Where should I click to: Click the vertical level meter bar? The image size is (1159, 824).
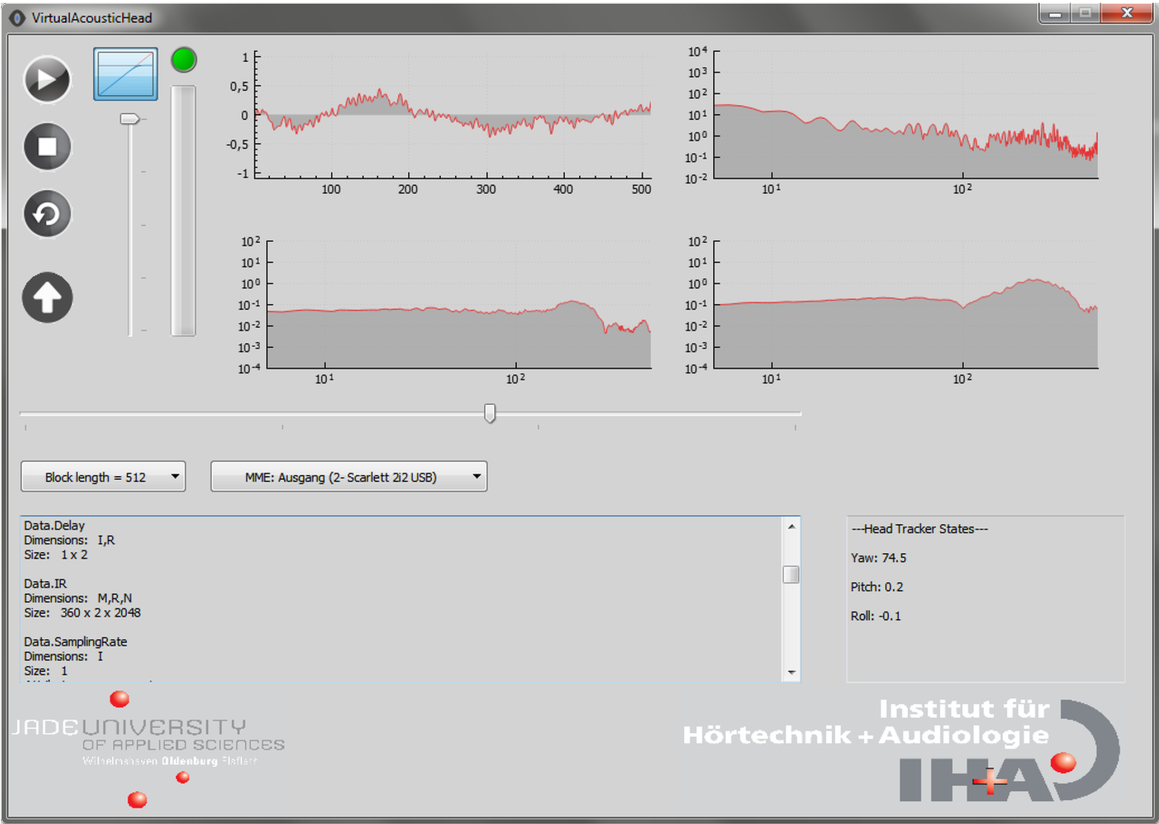183,211
